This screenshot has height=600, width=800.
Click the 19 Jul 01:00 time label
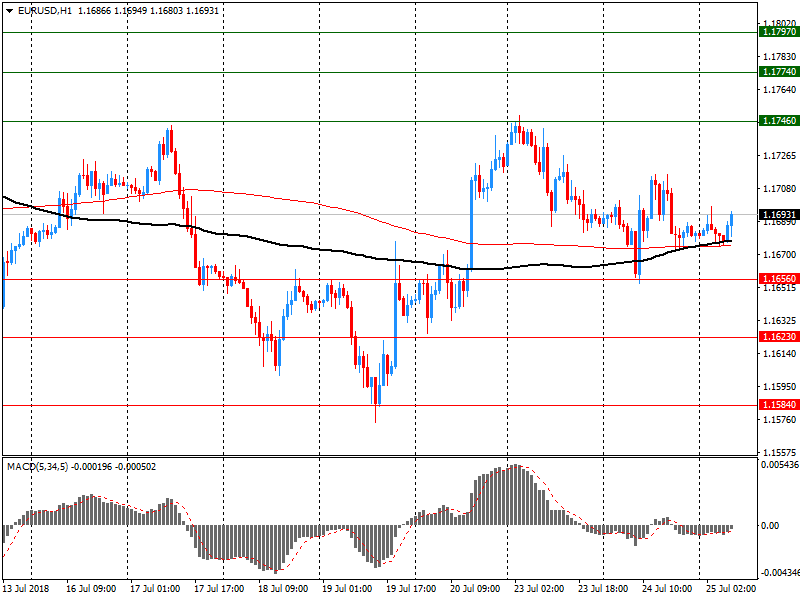pos(347,589)
